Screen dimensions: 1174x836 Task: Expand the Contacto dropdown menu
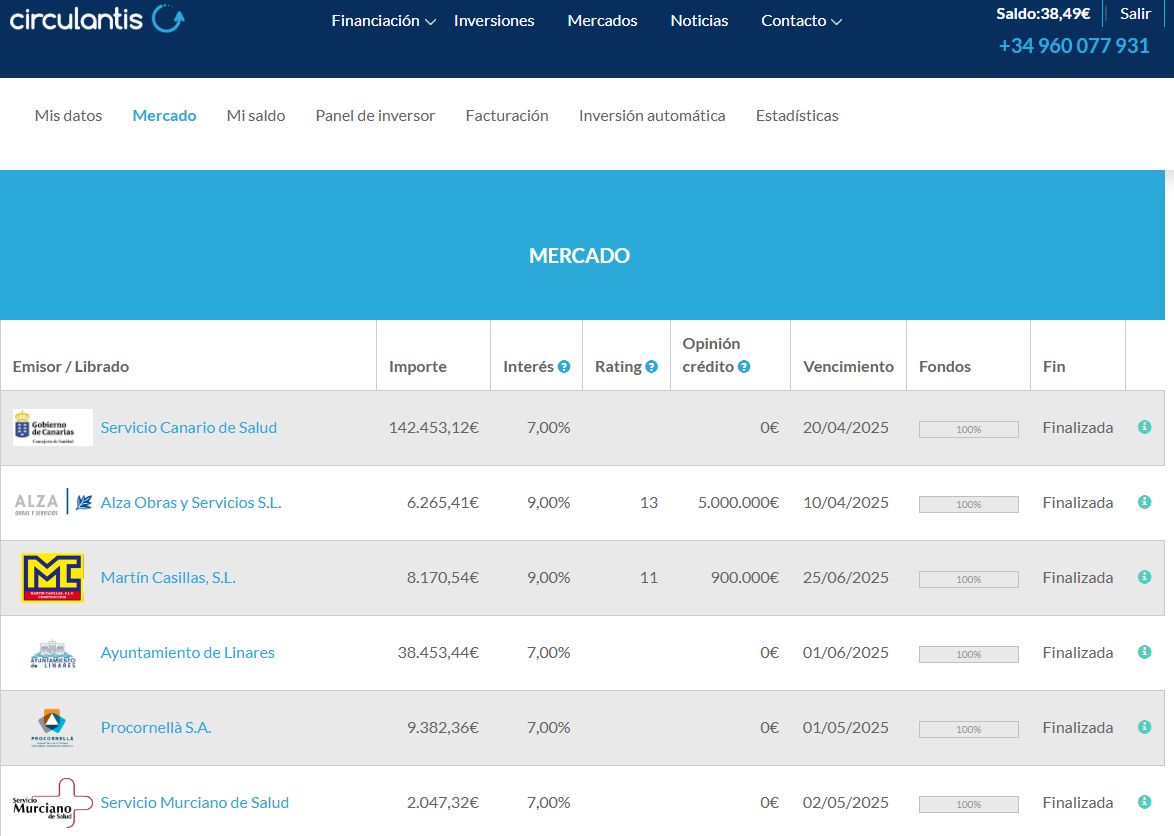click(801, 21)
